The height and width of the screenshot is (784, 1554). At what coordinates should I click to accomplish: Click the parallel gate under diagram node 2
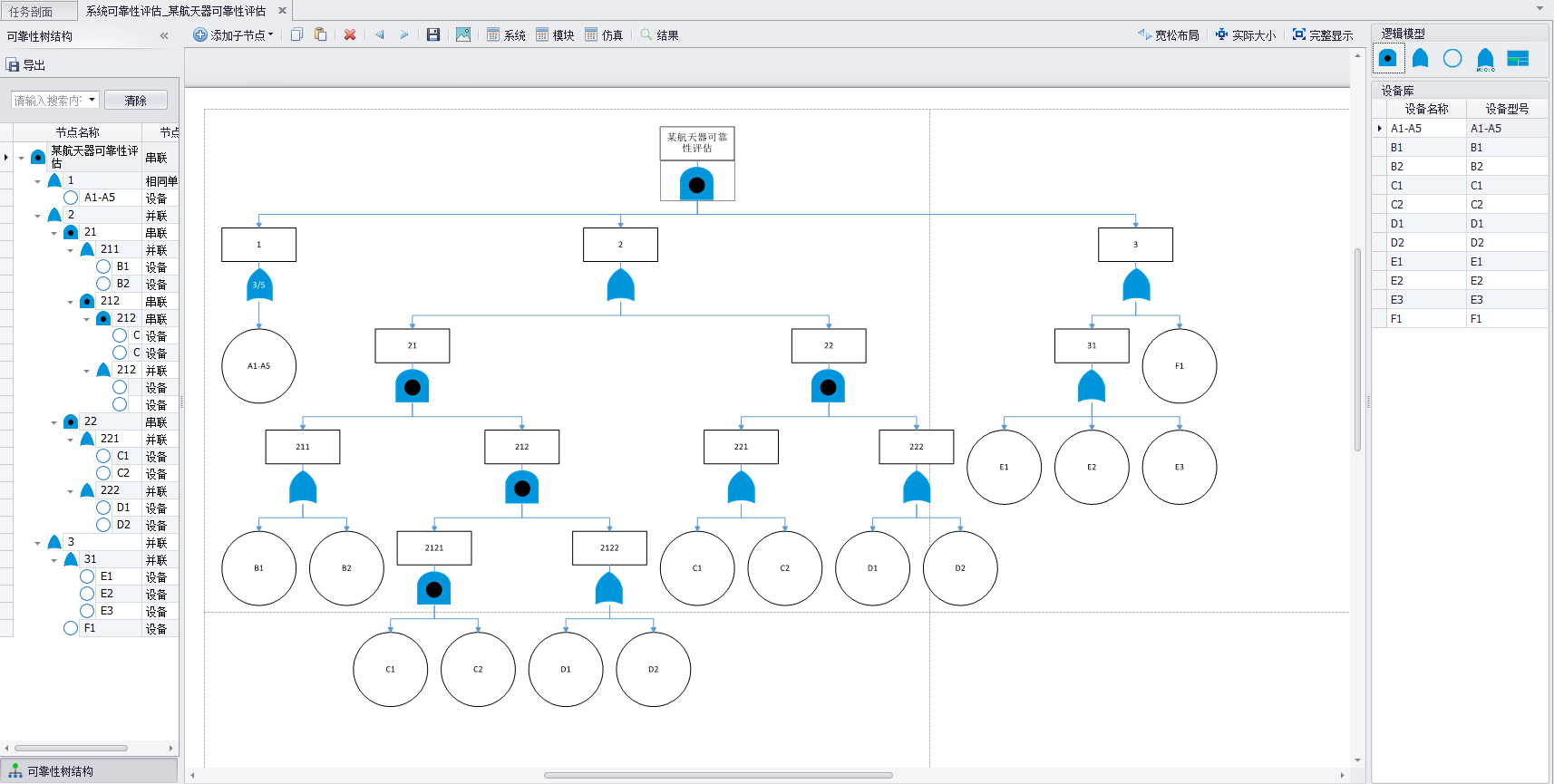click(620, 285)
